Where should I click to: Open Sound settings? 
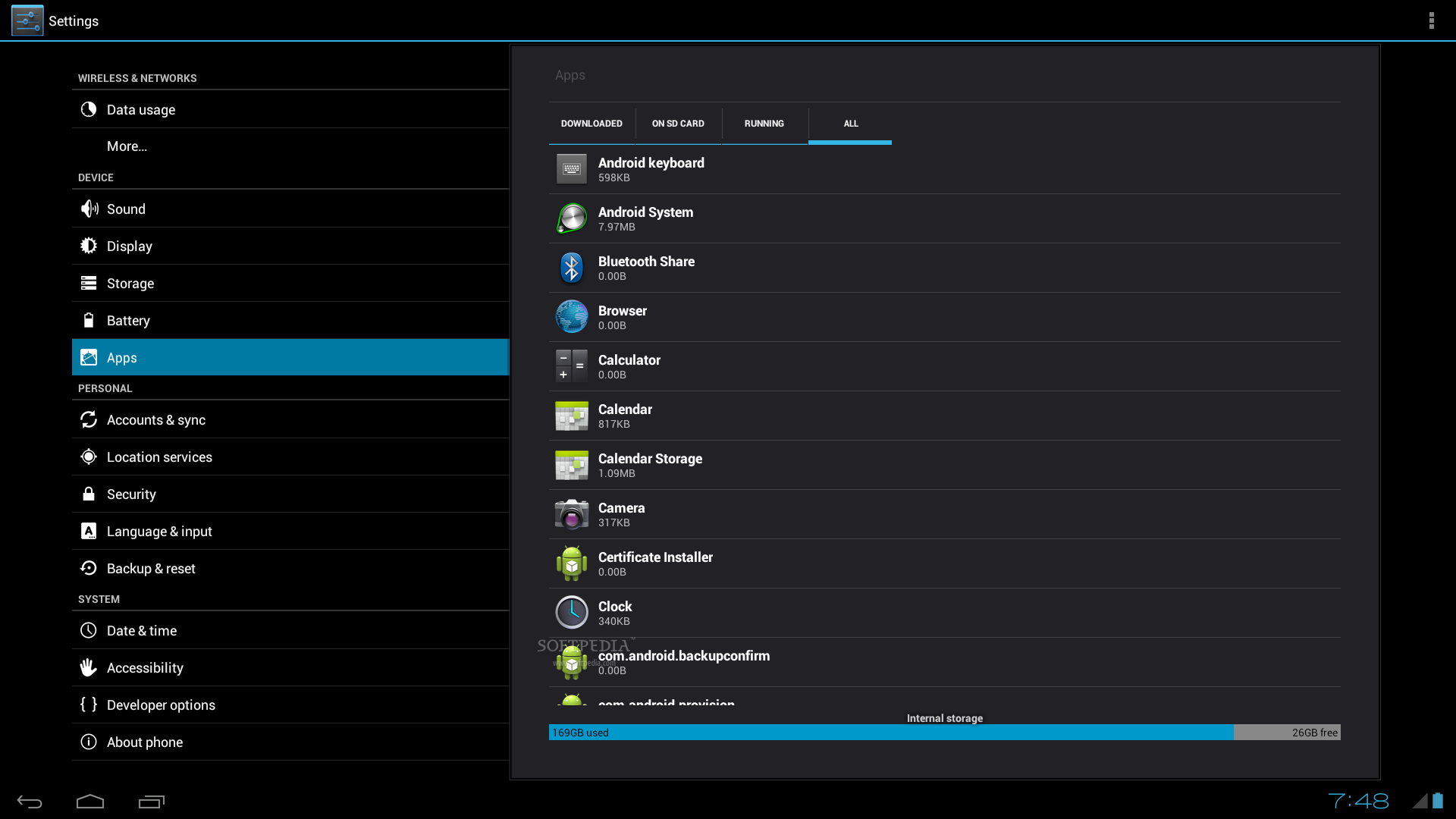point(290,209)
